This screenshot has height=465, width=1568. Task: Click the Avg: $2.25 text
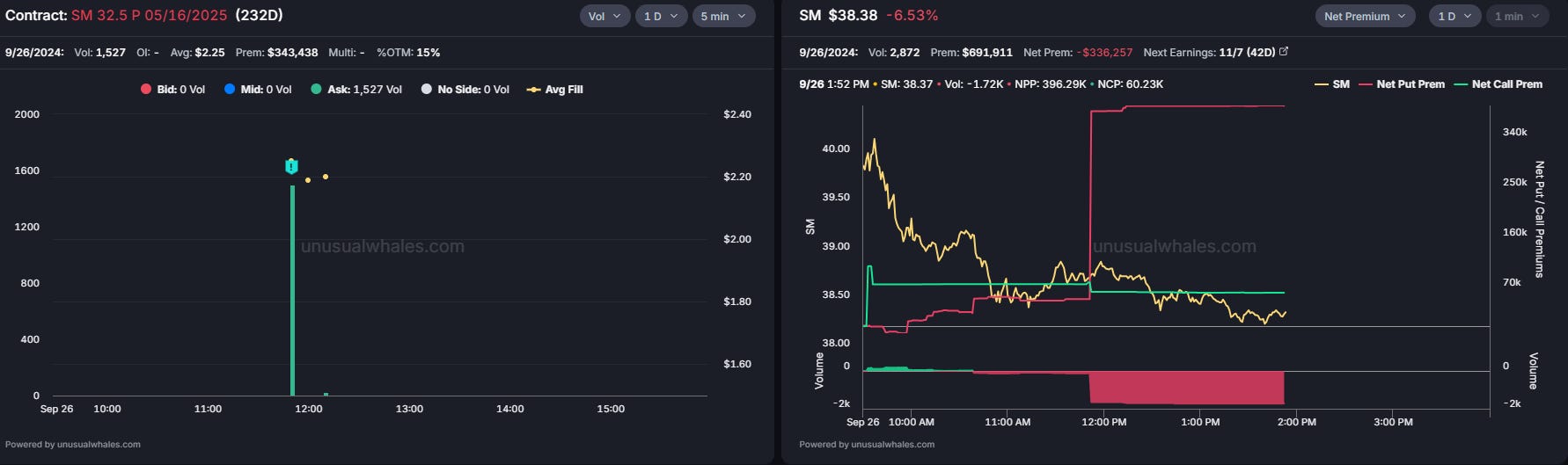(x=197, y=52)
